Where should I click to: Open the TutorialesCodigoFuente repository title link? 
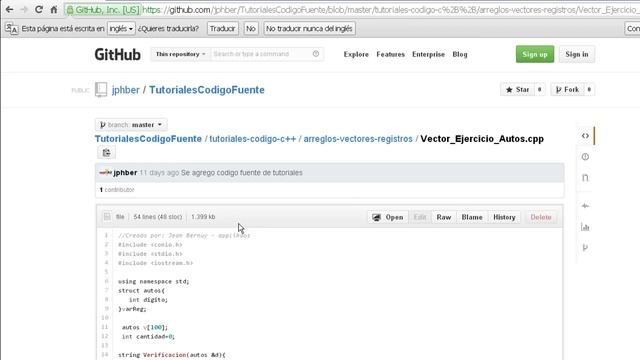tap(207, 90)
